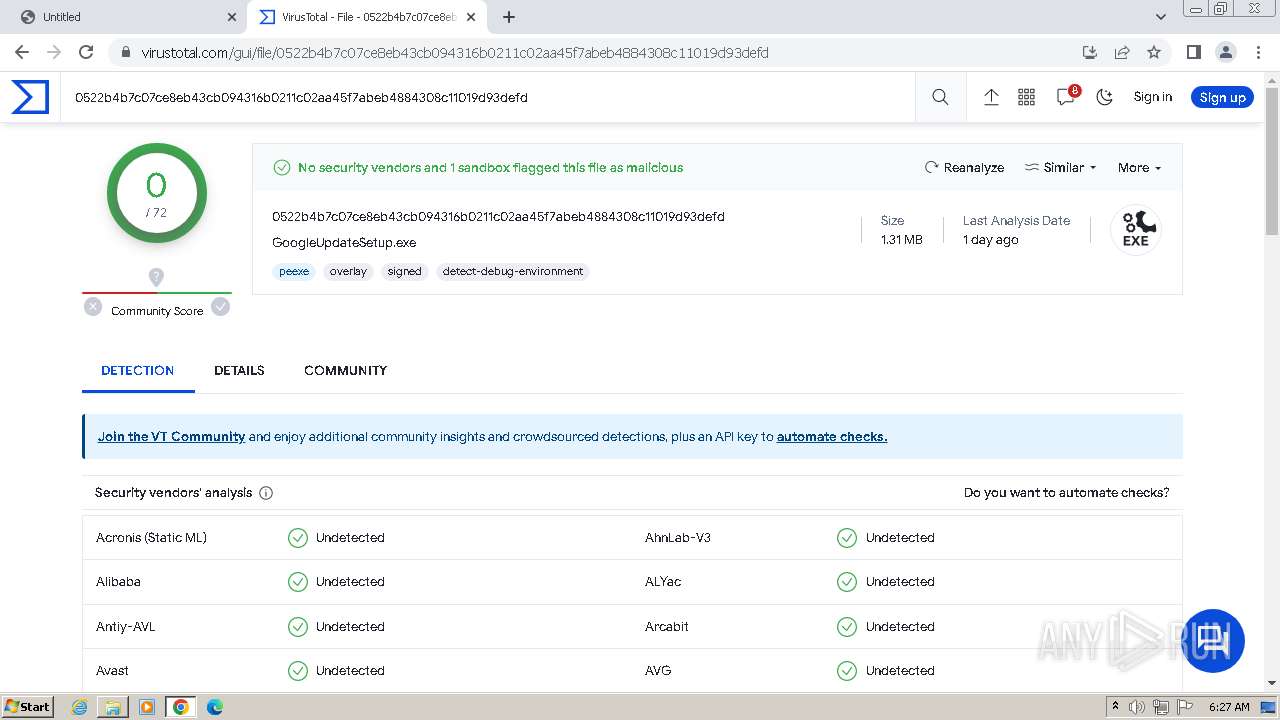Click the detect-debug-environment tag

(x=513, y=271)
